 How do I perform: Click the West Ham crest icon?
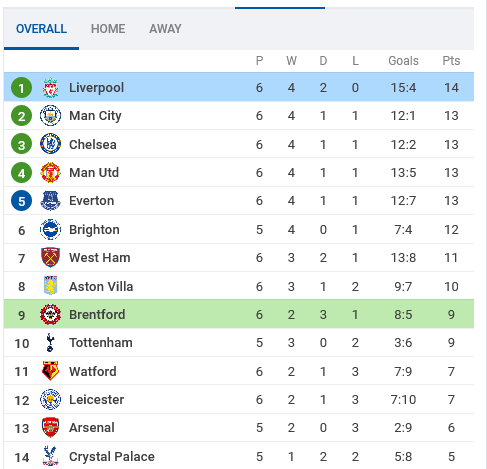pyautogui.click(x=50, y=257)
